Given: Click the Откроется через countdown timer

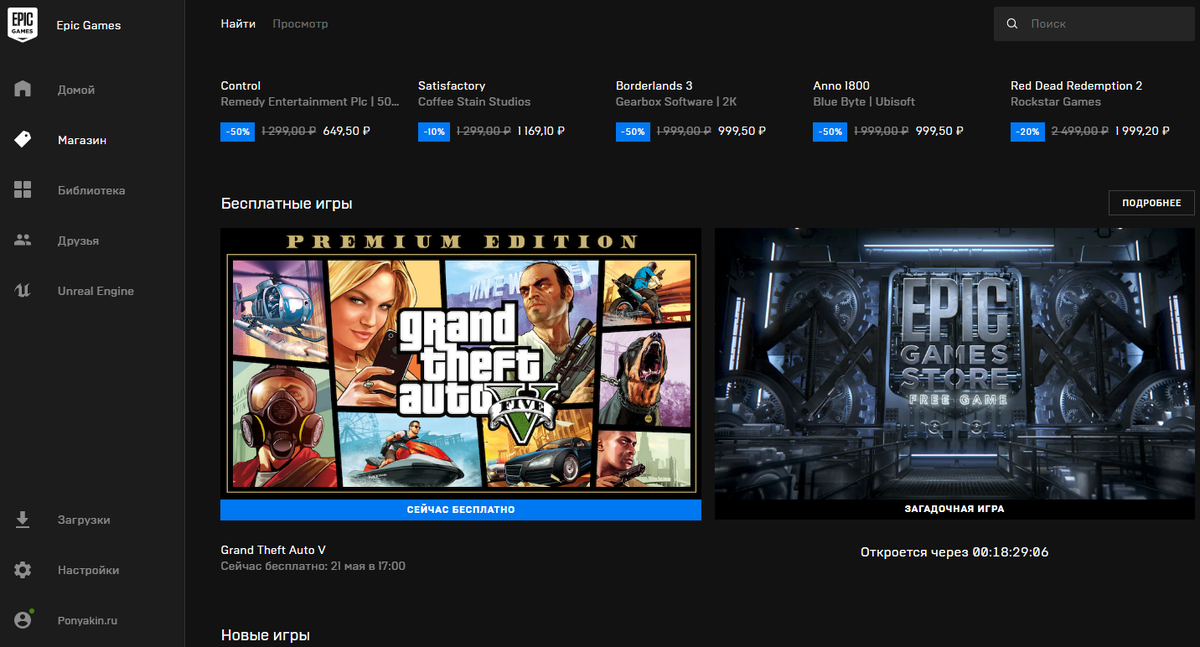Looking at the screenshot, I should coord(954,552).
